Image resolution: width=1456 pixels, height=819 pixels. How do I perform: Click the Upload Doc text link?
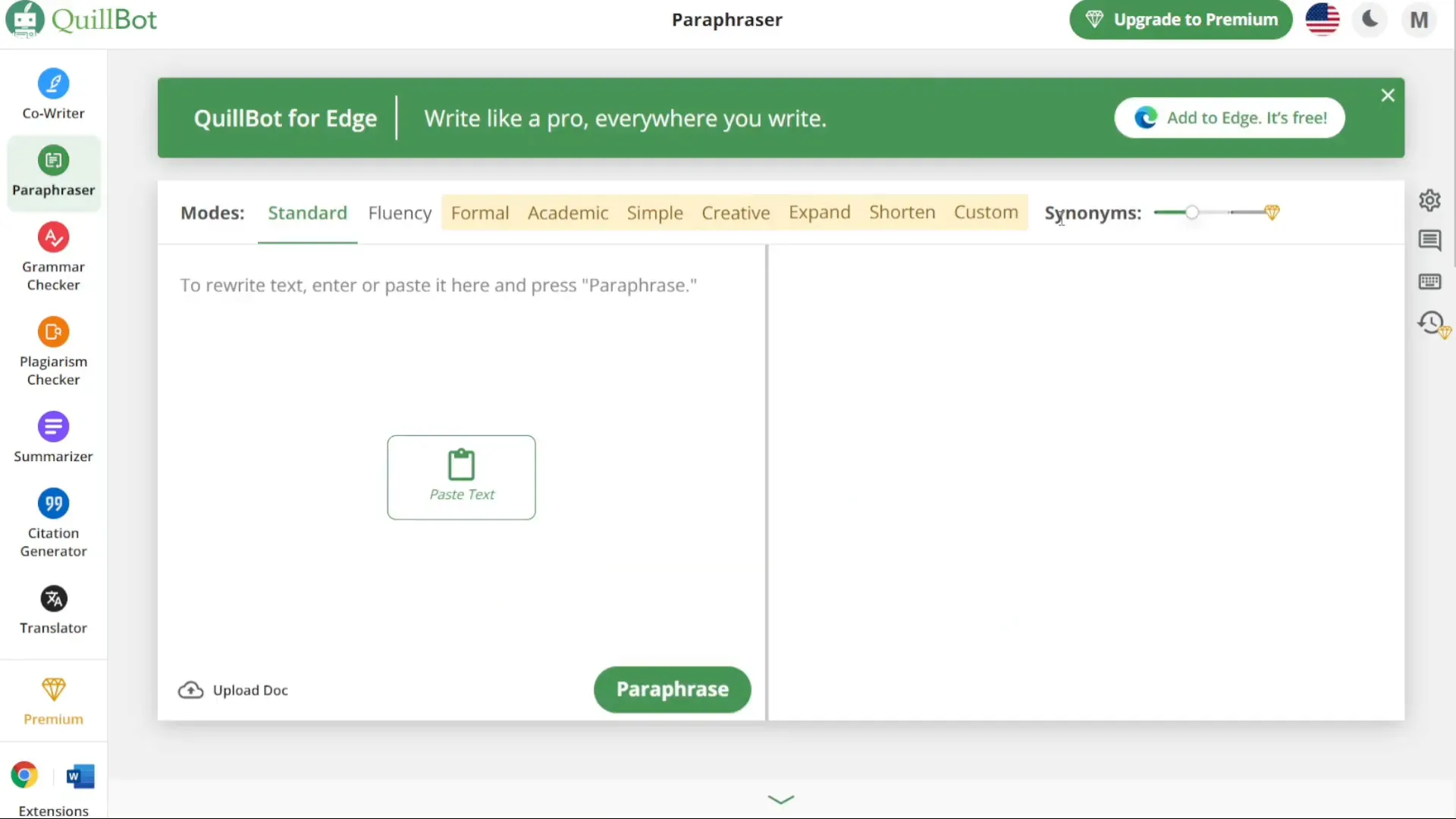coord(250,690)
